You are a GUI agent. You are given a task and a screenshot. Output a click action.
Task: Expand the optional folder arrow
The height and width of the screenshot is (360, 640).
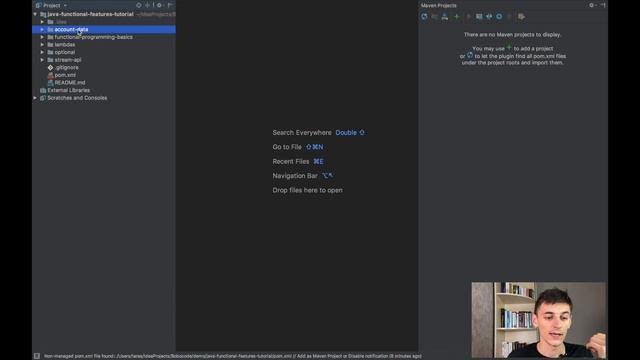pyautogui.click(x=42, y=52)
